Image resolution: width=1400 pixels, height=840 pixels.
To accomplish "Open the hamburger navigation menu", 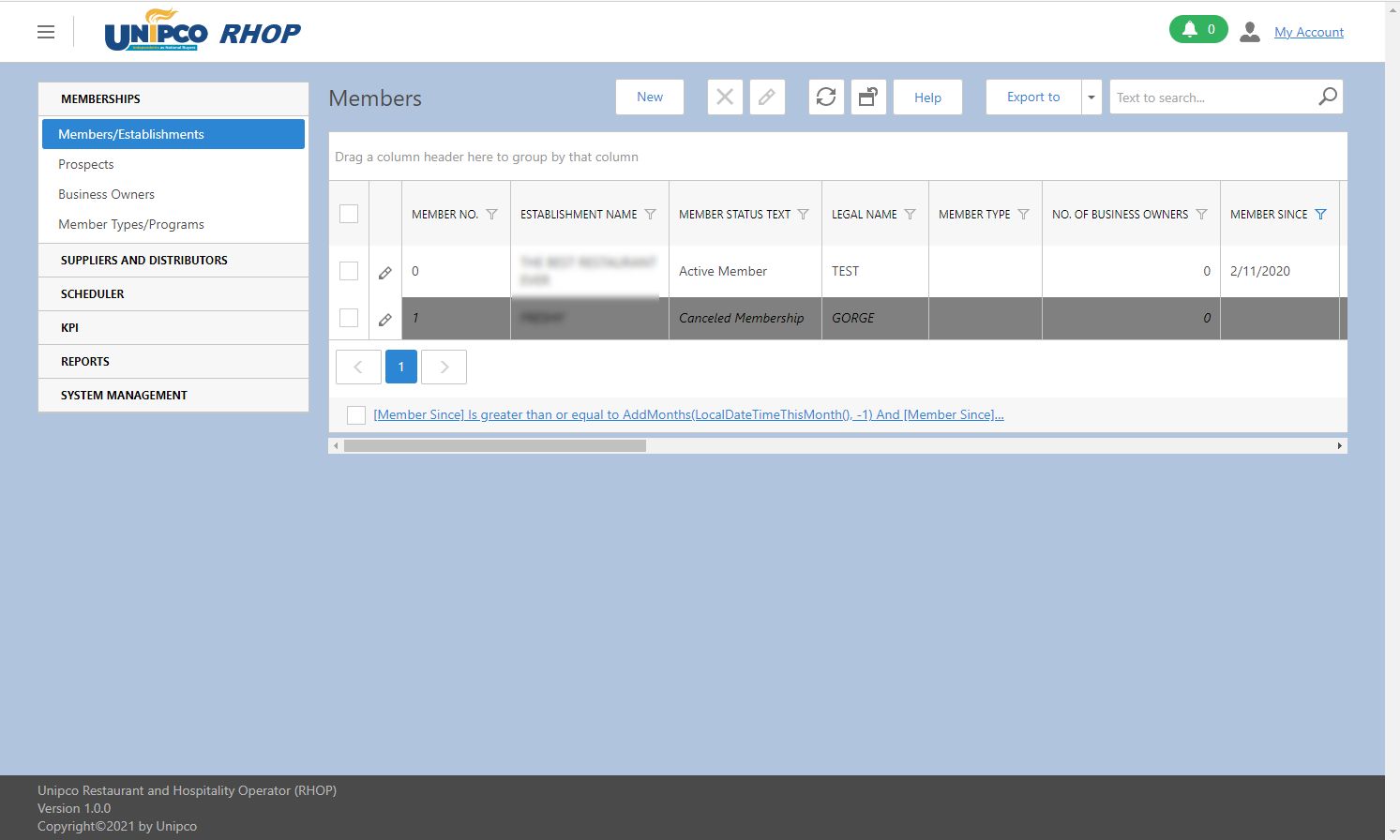I will (x=46, y=32).
